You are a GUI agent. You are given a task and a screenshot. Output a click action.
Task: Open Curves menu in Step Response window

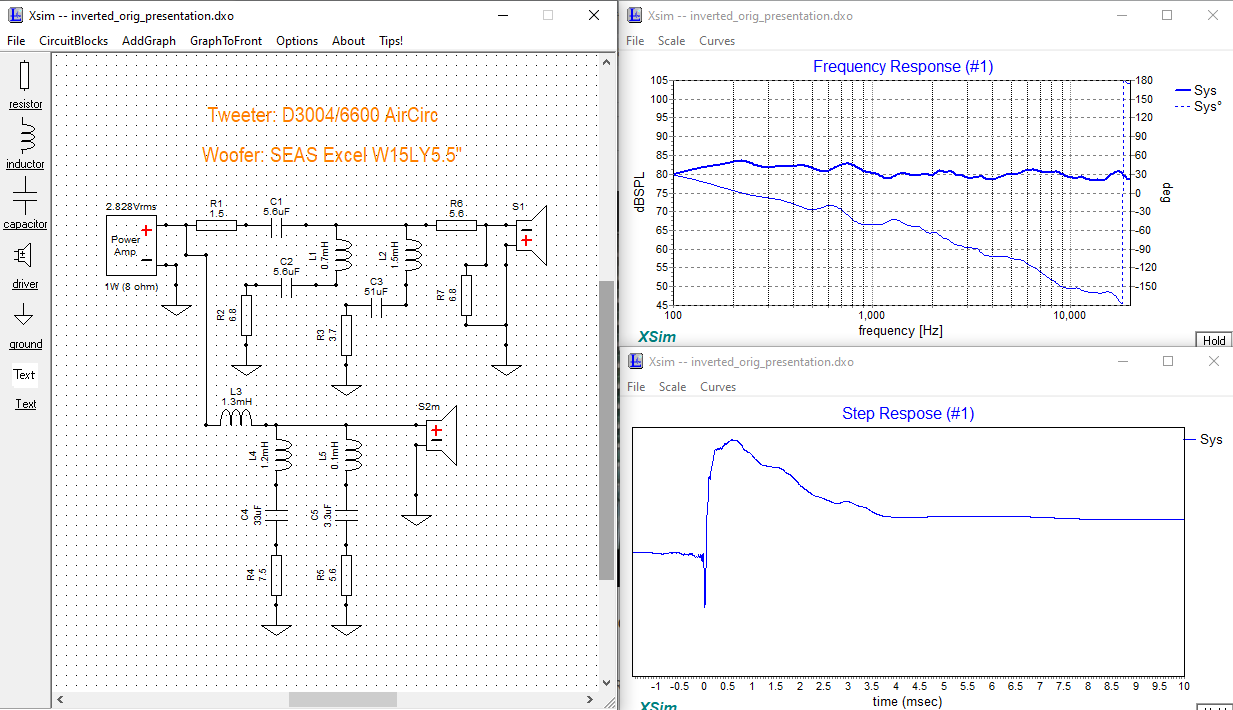pyautogui.click(x=717, y=387)
